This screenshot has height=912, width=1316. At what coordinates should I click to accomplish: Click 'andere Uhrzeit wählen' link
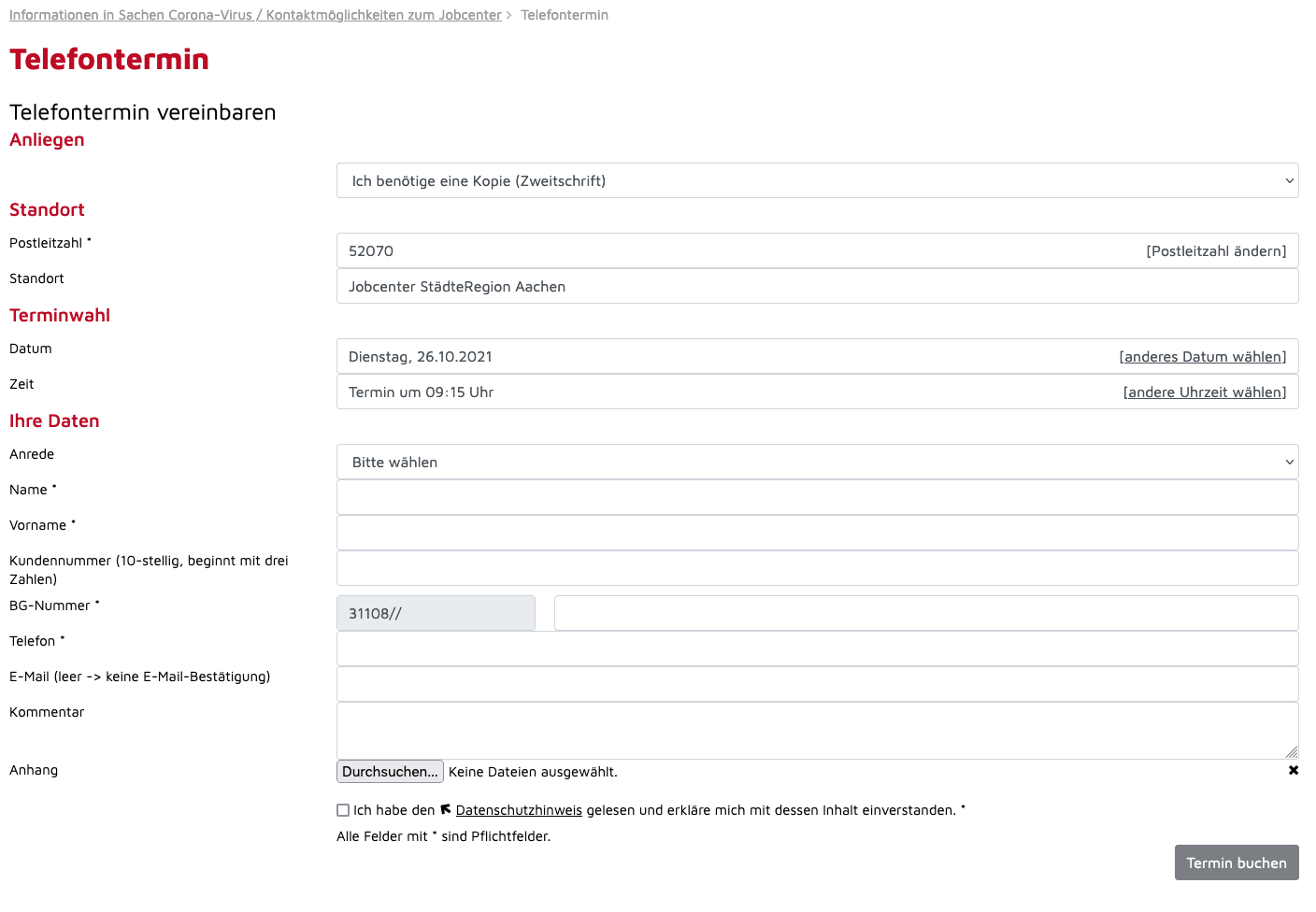[1204, 392]
